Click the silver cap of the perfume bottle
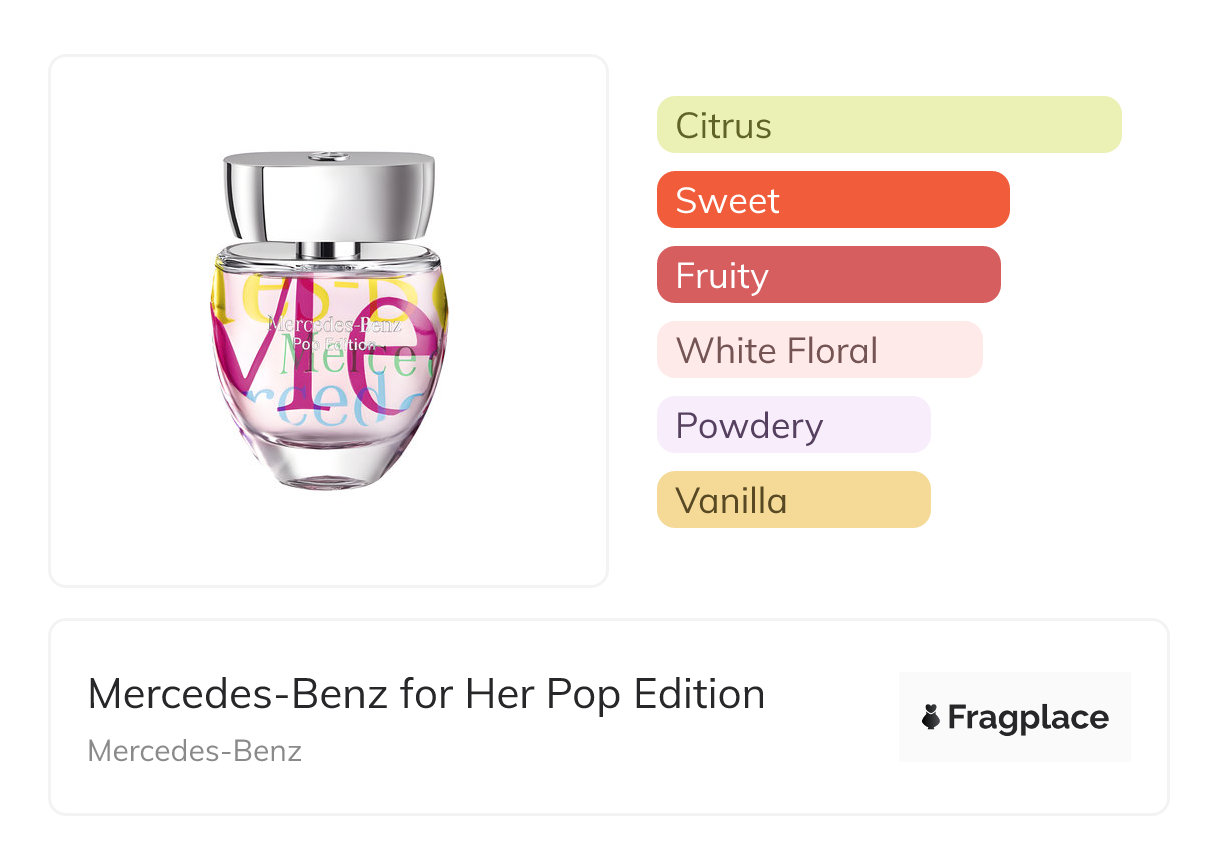This screenshot has height=864, width=1218. click(x=329, y=196)
